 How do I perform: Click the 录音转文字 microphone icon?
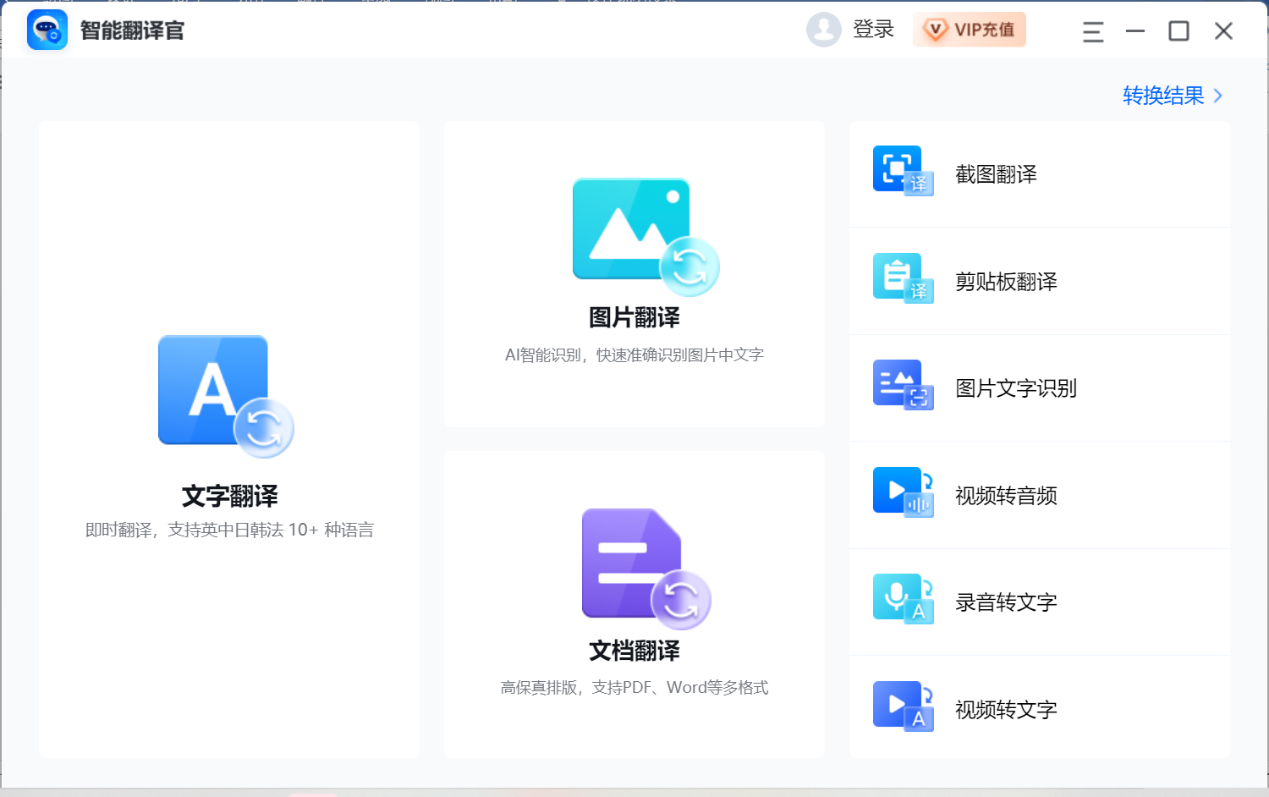point(903,599)
